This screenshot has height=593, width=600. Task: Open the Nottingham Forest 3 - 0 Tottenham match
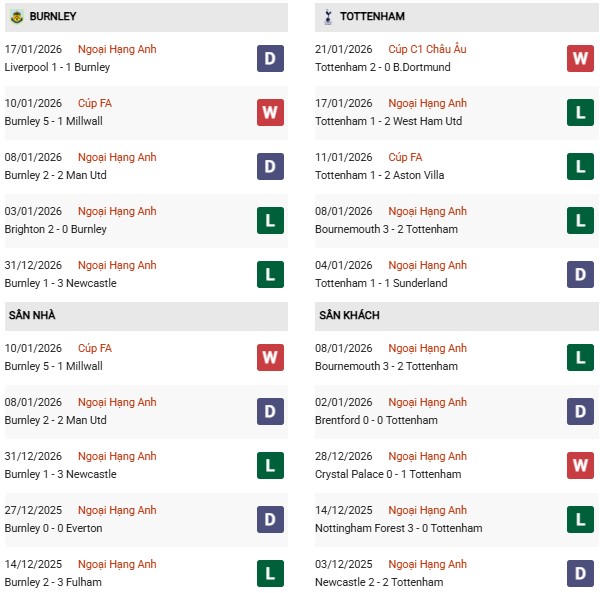pos(400,529)
